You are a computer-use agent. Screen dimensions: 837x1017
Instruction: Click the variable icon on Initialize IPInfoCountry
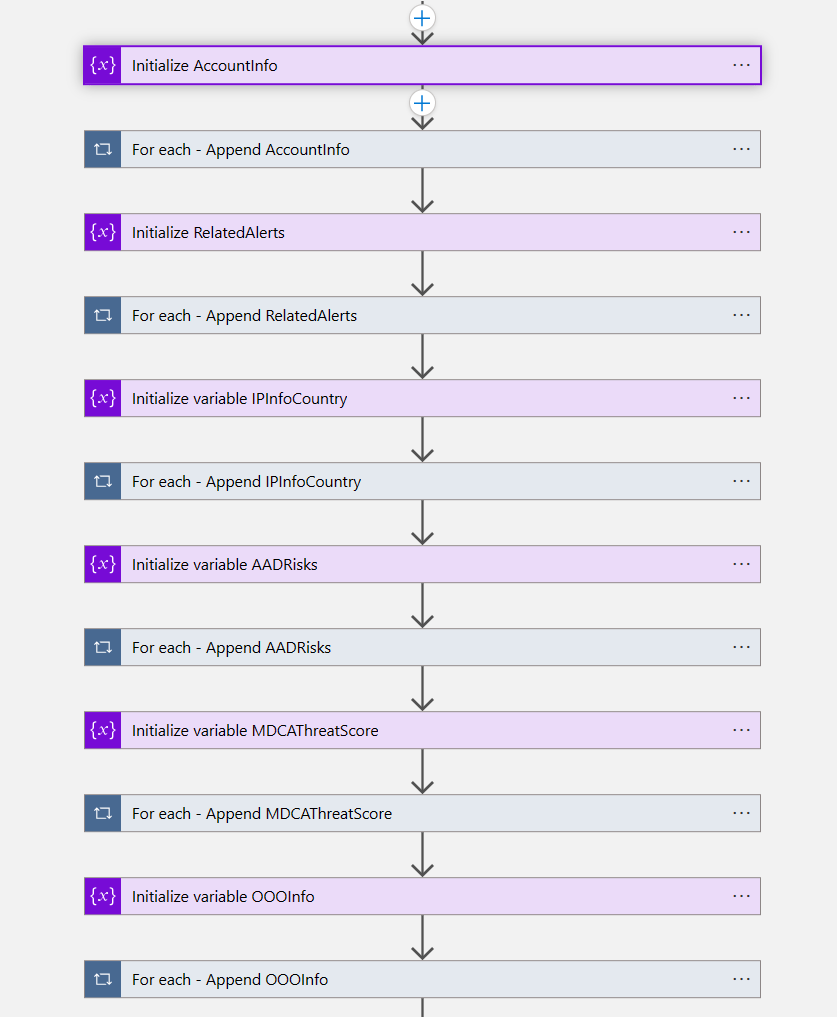pos(103,398)
